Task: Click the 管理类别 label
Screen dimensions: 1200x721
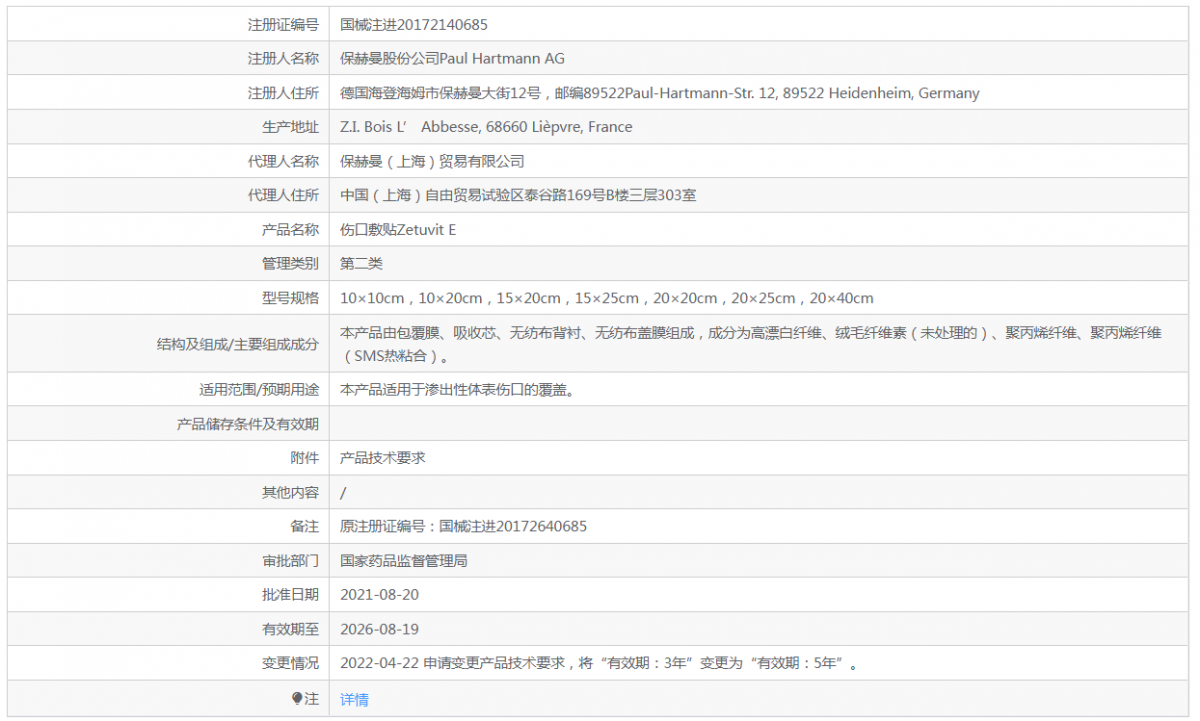Action: (290, 264)
